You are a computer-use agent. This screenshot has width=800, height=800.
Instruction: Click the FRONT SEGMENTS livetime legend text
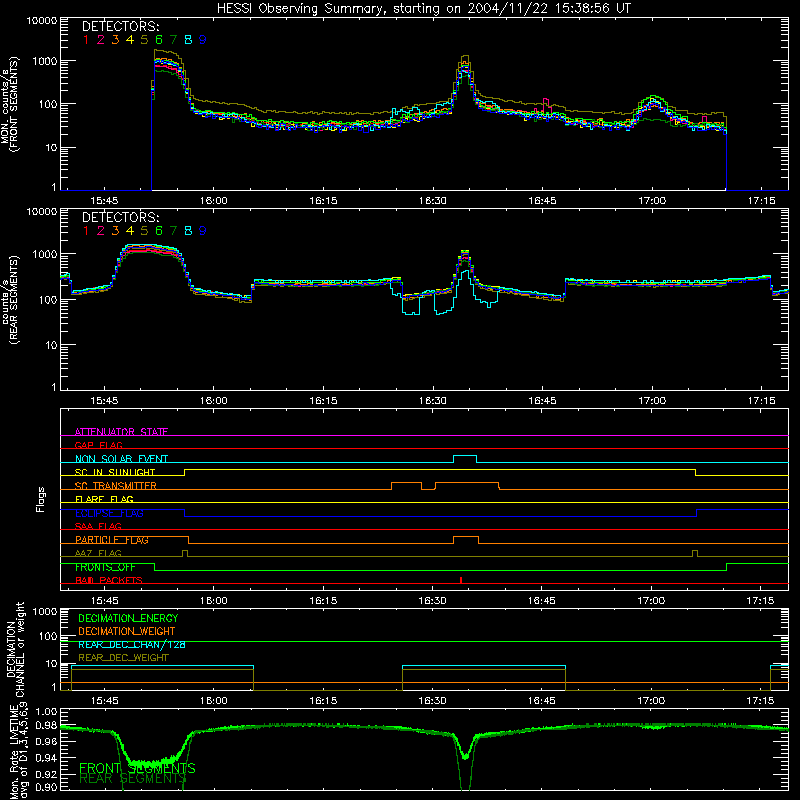coord(137,768)
